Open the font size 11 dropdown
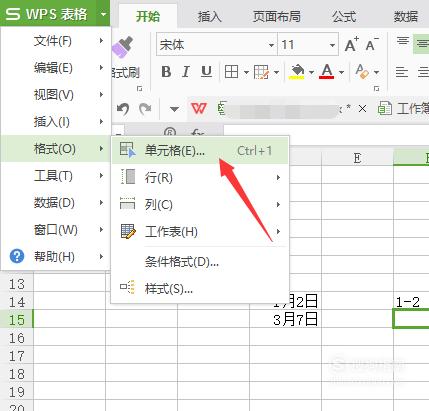The image size is (429, 411). [x=332, y=45]
